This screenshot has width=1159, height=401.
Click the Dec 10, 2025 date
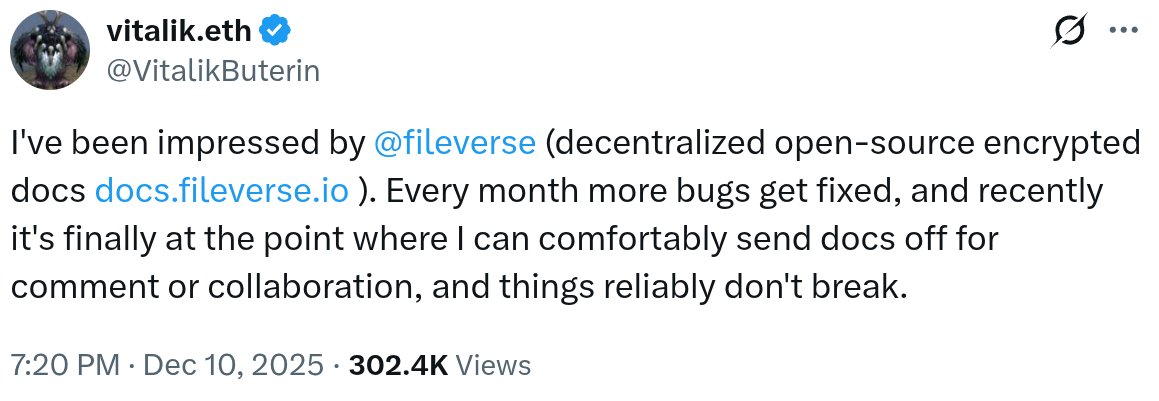(234, 365)
